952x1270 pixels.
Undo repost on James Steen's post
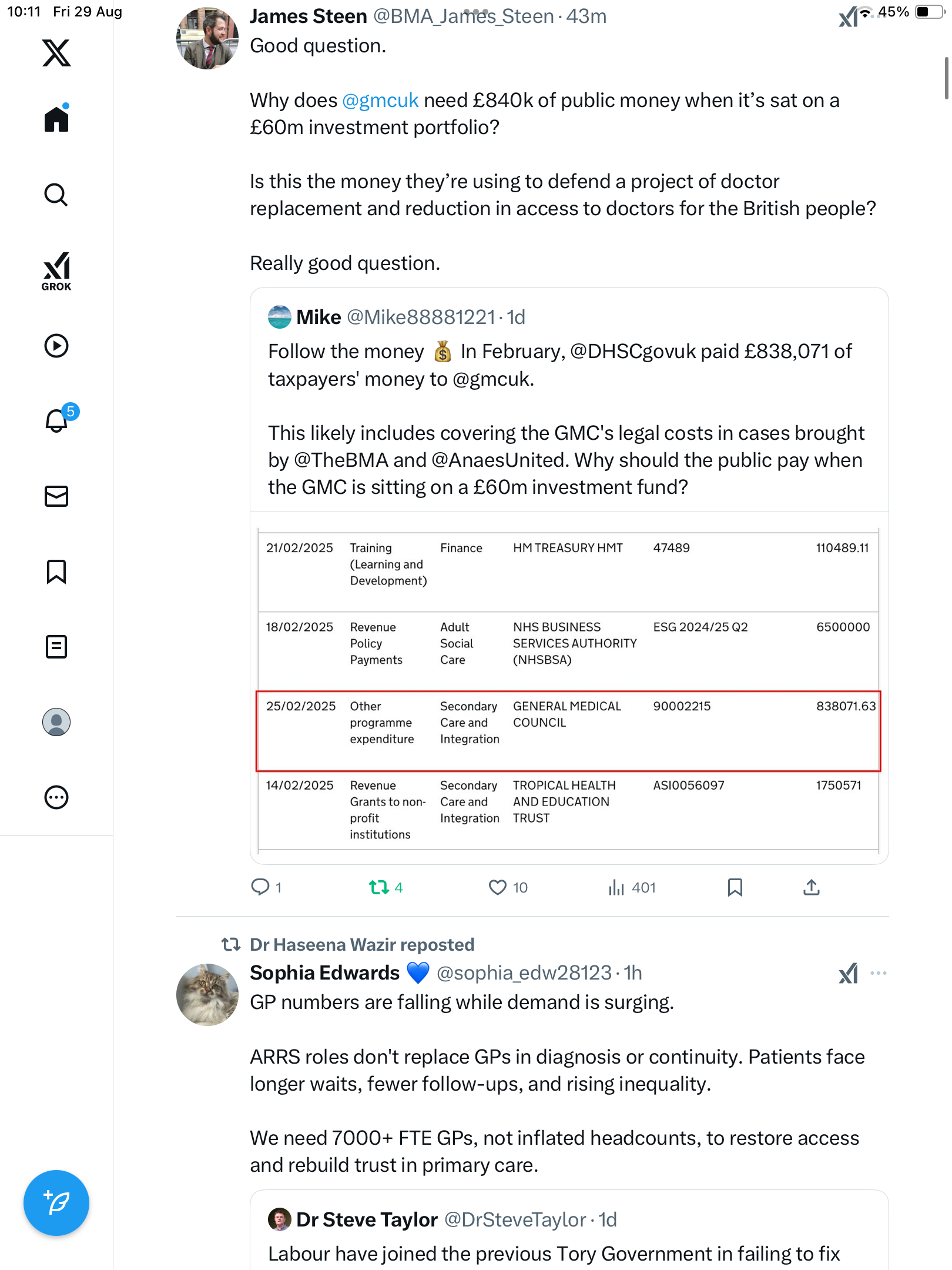[379, 887]
